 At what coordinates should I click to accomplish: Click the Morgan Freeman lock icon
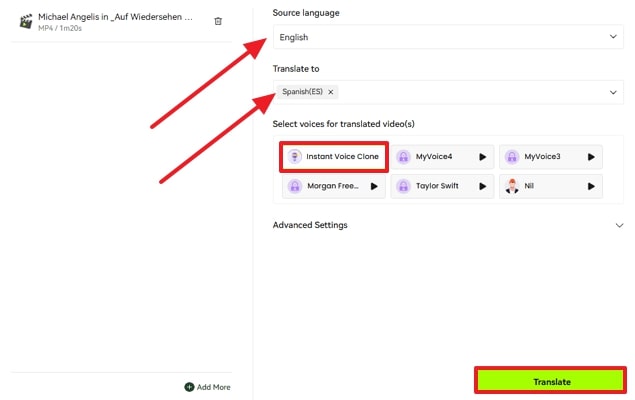295,186
